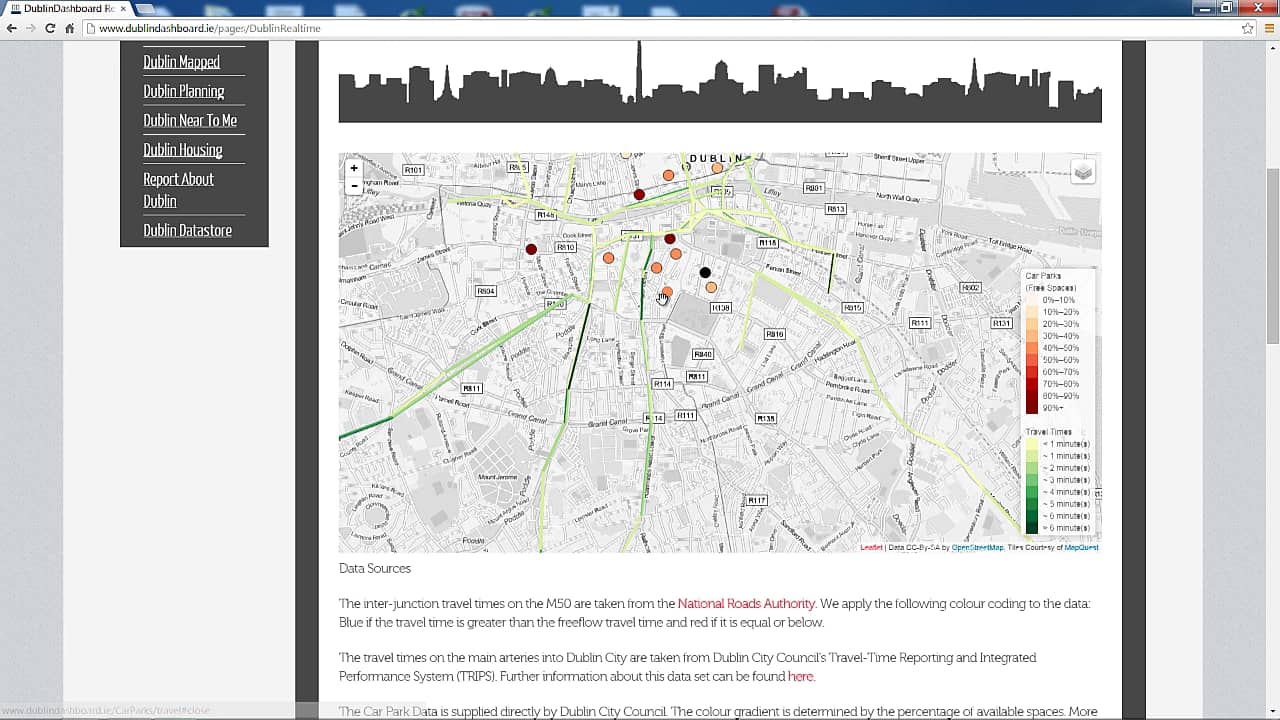Click the vertical page scrollbar thumb

pos(1272,255)
